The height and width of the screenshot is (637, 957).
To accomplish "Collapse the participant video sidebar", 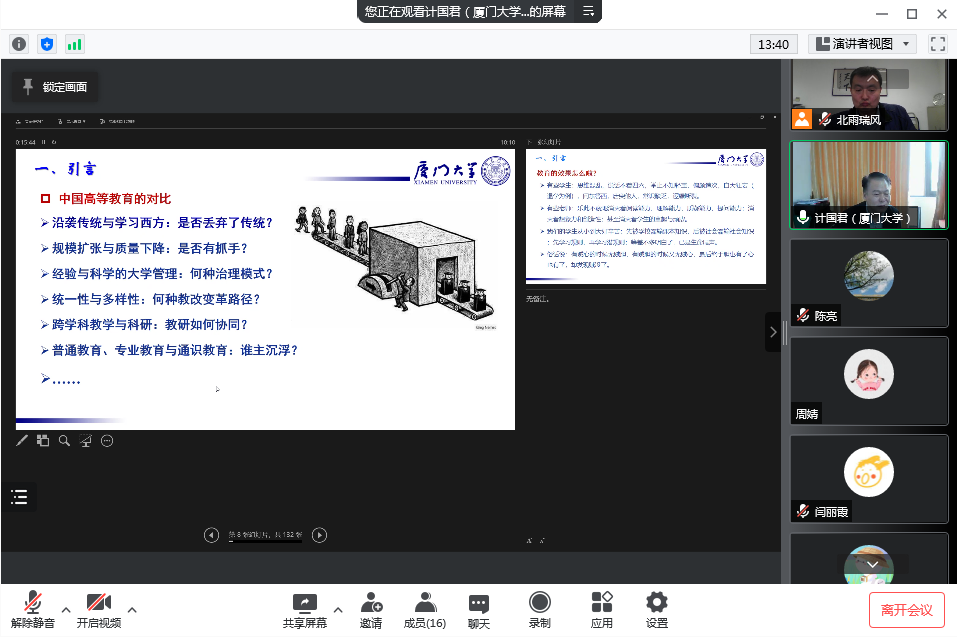I will coord(772,332).
